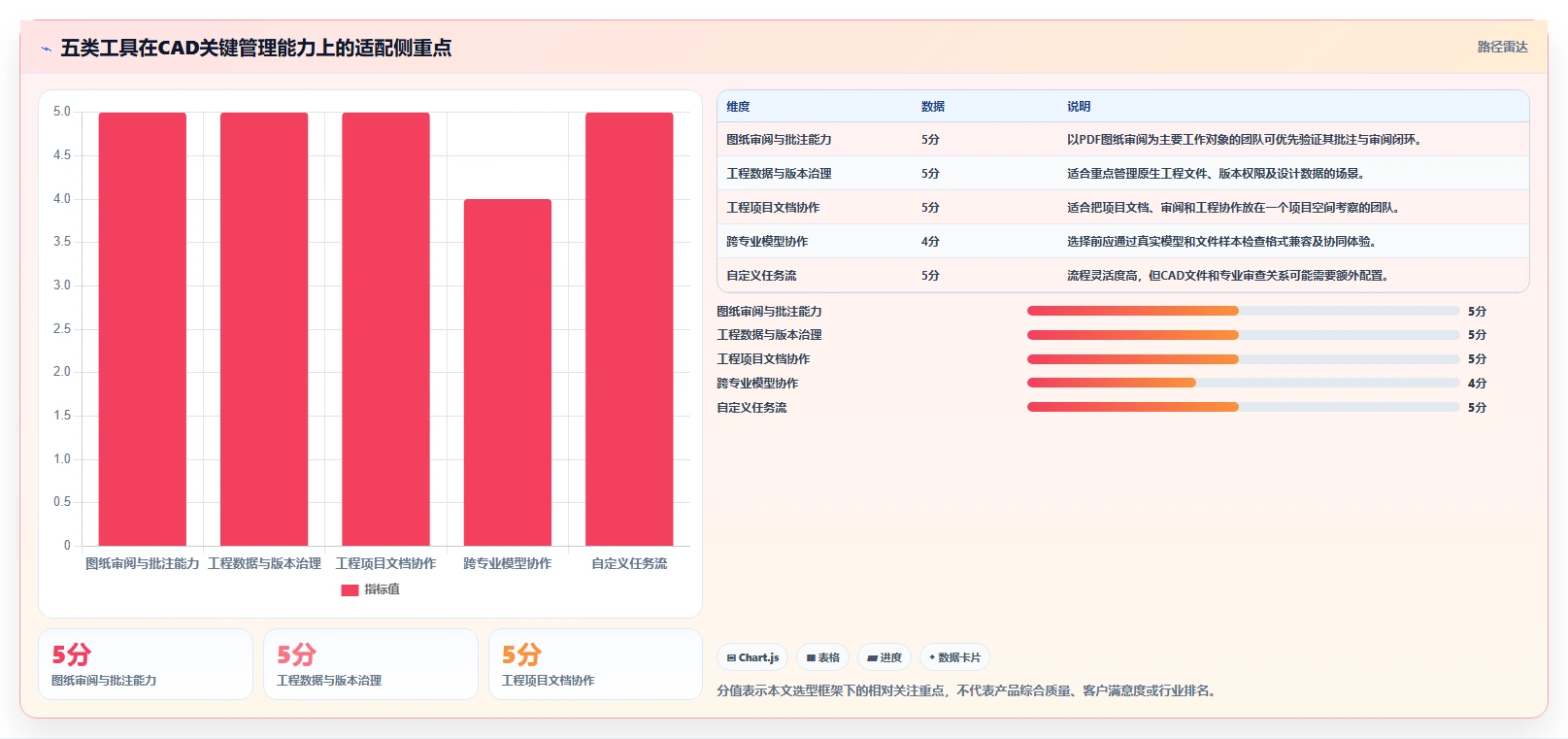1568x739 pixels.
Task: Click the description starting 以PDF图纸审阅
Action: point(1247,140)
